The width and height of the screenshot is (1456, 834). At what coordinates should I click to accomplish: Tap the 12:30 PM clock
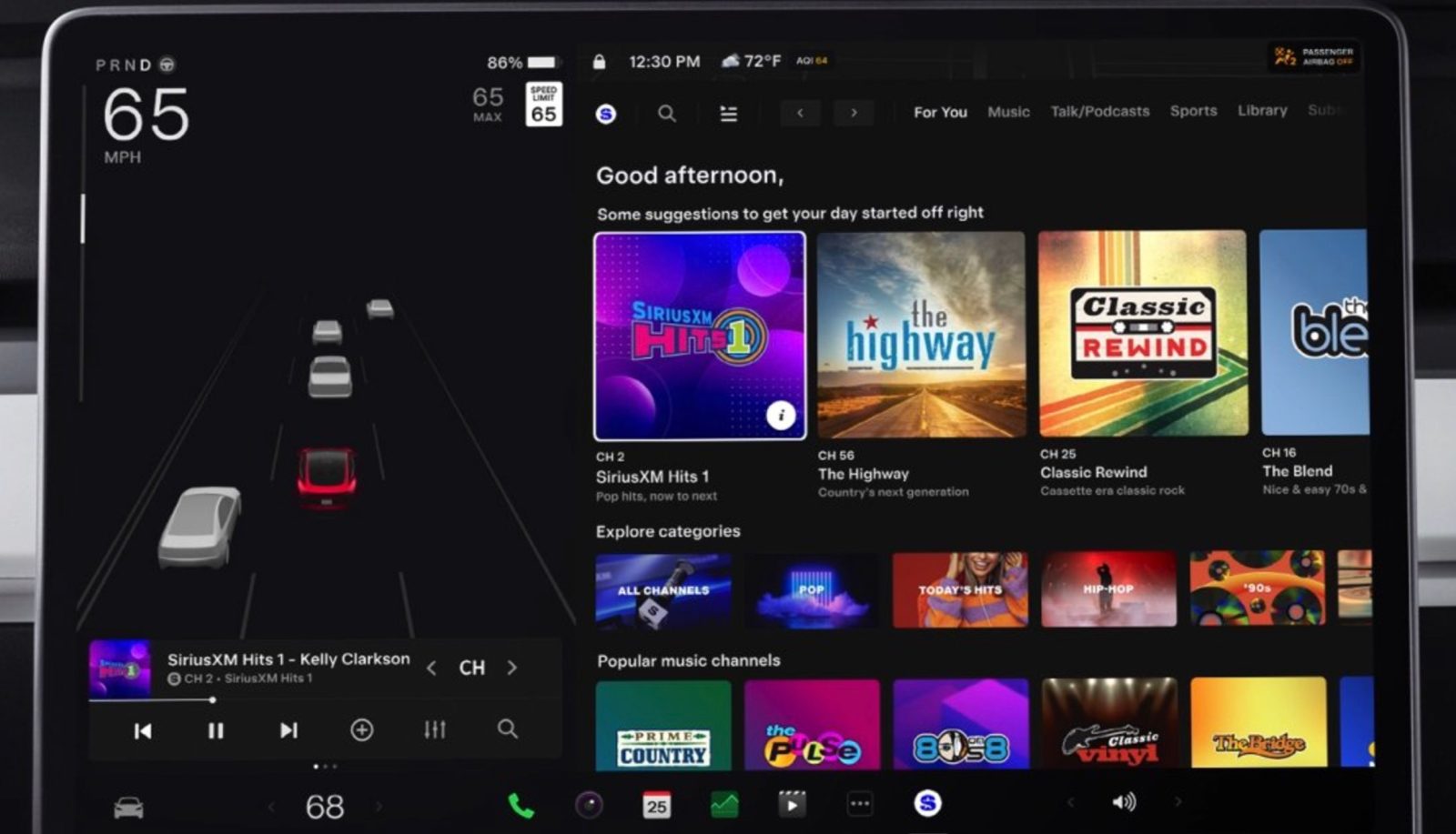pos(664,62)
